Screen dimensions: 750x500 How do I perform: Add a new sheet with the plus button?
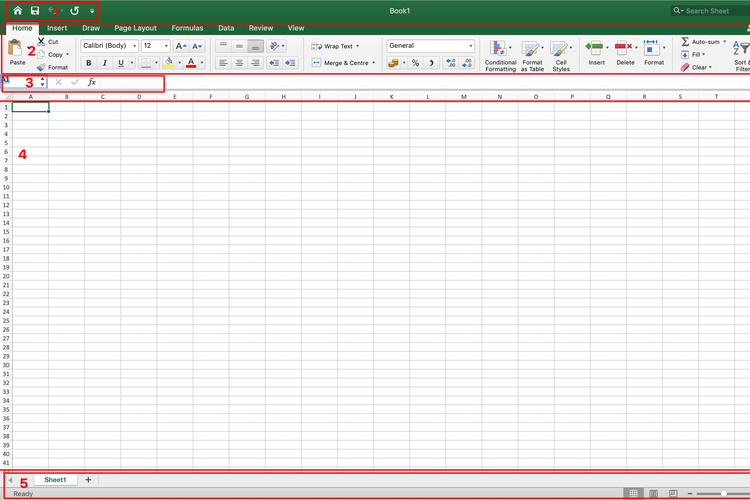click(88, 479)
